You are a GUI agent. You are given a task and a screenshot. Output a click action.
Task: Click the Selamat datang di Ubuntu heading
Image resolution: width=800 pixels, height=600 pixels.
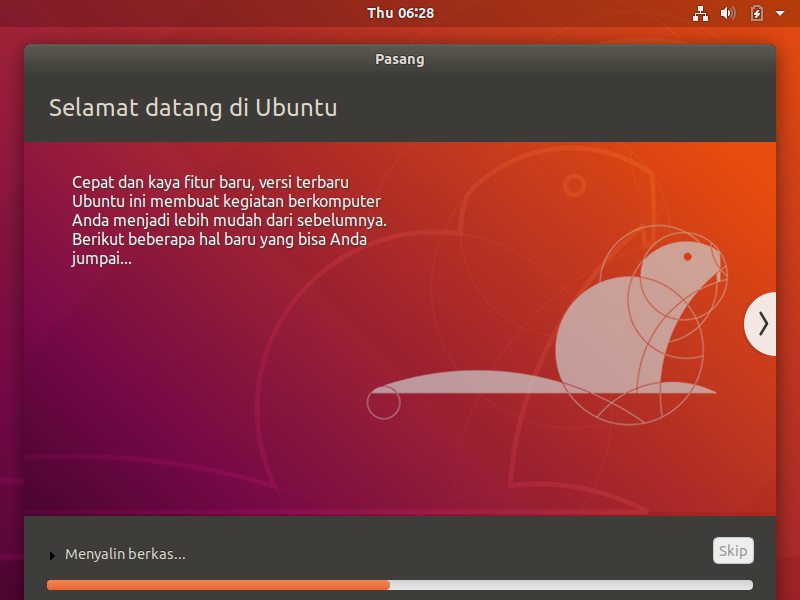click(193, 108)
